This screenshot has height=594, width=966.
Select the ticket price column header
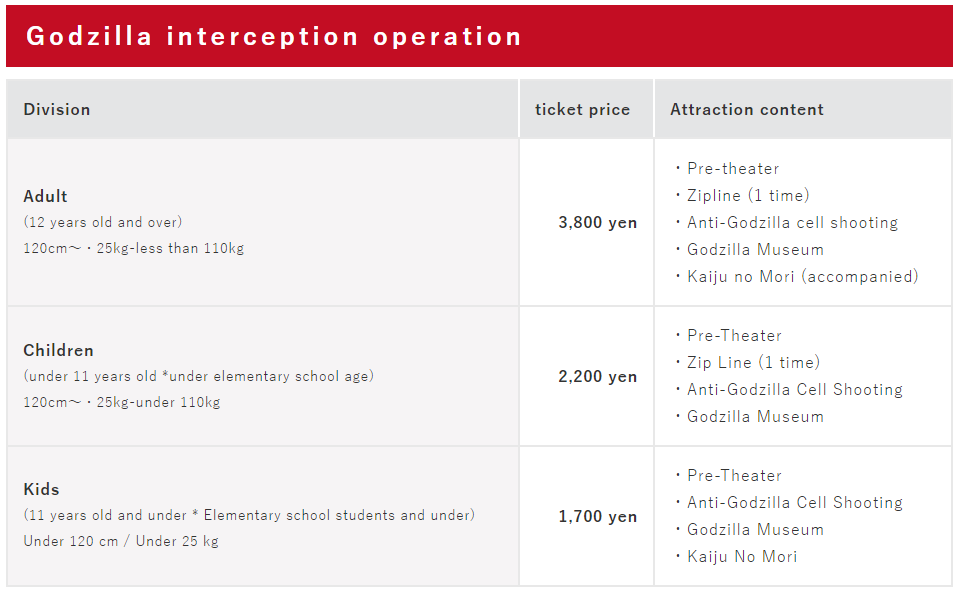[582, 110]
